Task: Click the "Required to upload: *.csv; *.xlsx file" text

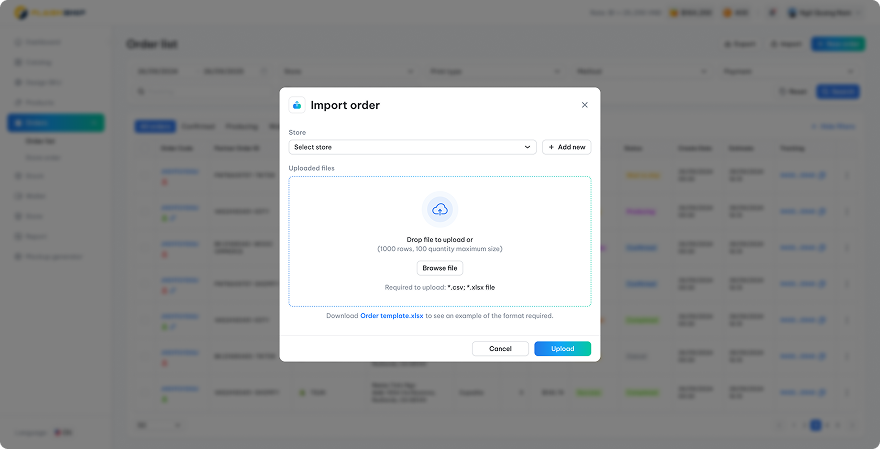Action: click(440, 287)
